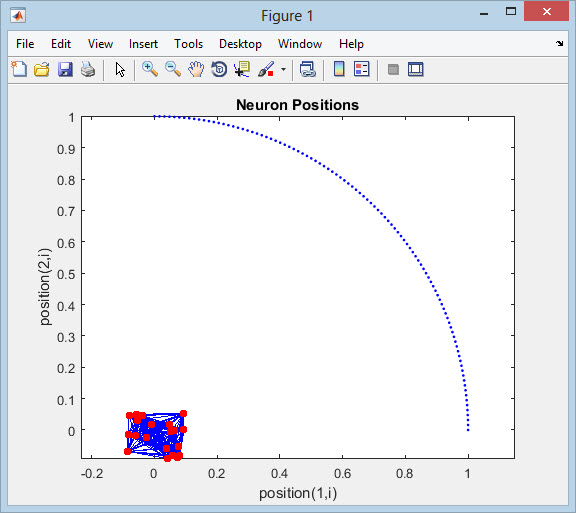The height and width of the screenshot is (513, 576).
Task: Select the Rotate 3D tool
Action: point(219,69)
